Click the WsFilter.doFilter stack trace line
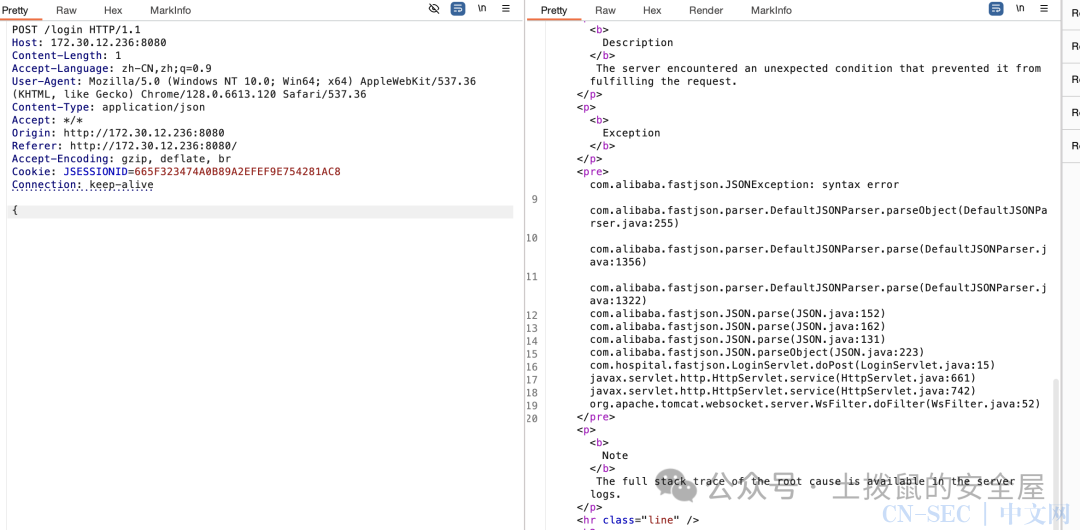 click(x=815, y=404)
